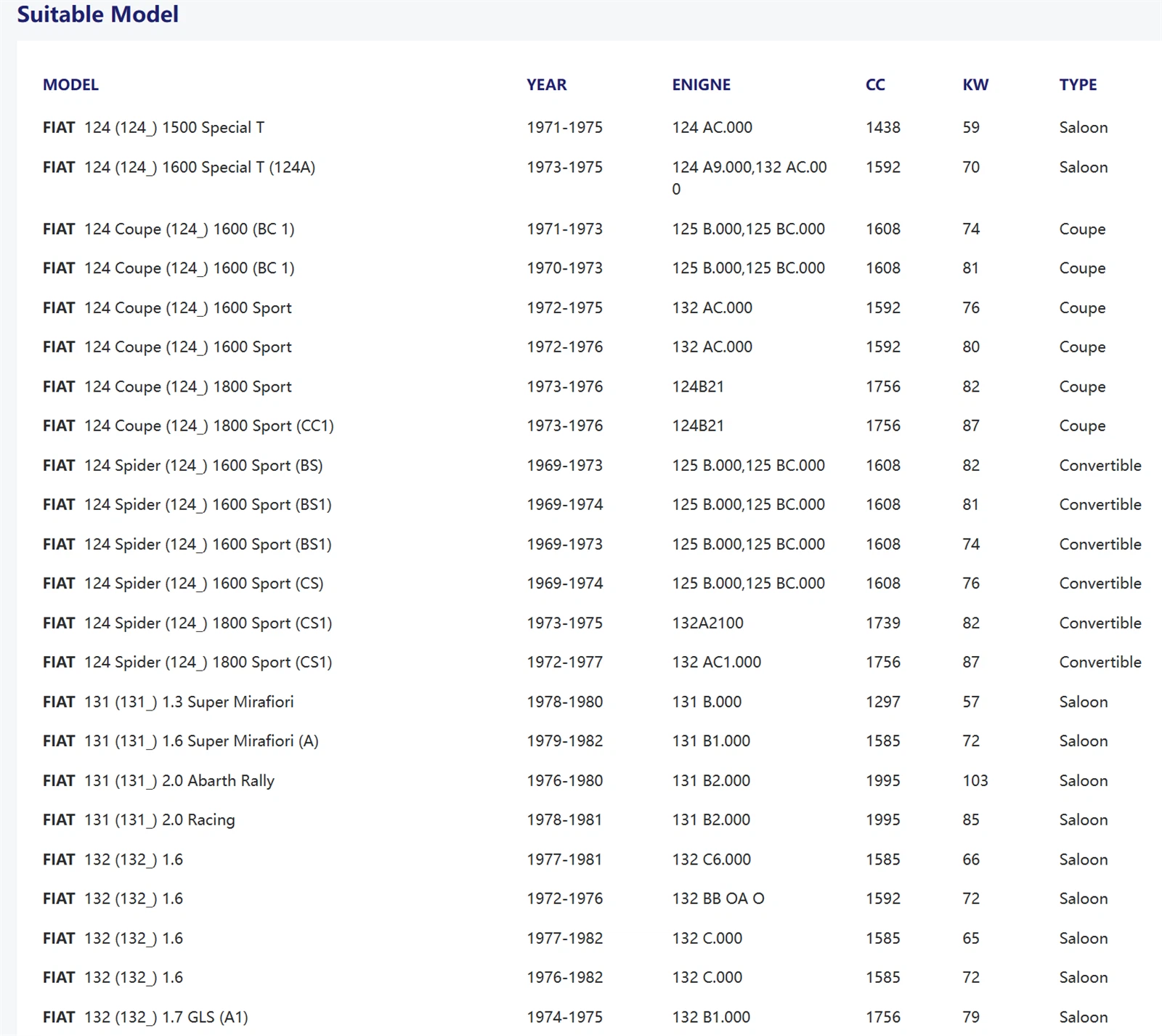
Task: Click KW value '65'
Action: point(971,938)
